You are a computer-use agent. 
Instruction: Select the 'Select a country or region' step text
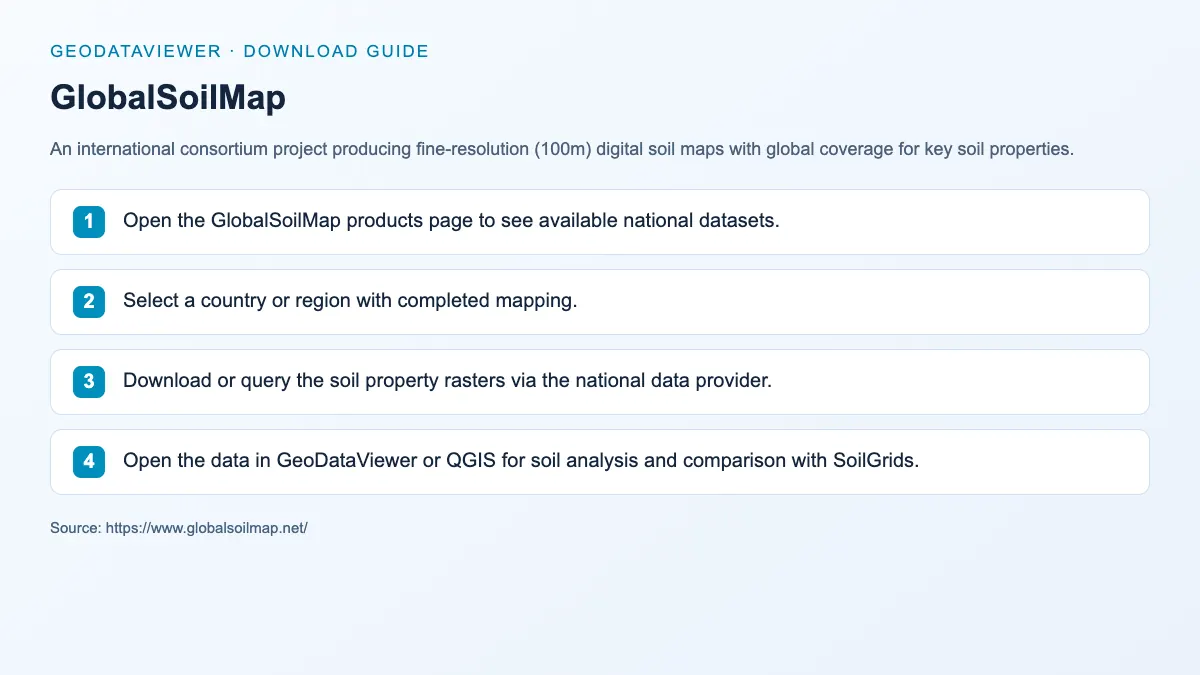click(x=350, y=301)
